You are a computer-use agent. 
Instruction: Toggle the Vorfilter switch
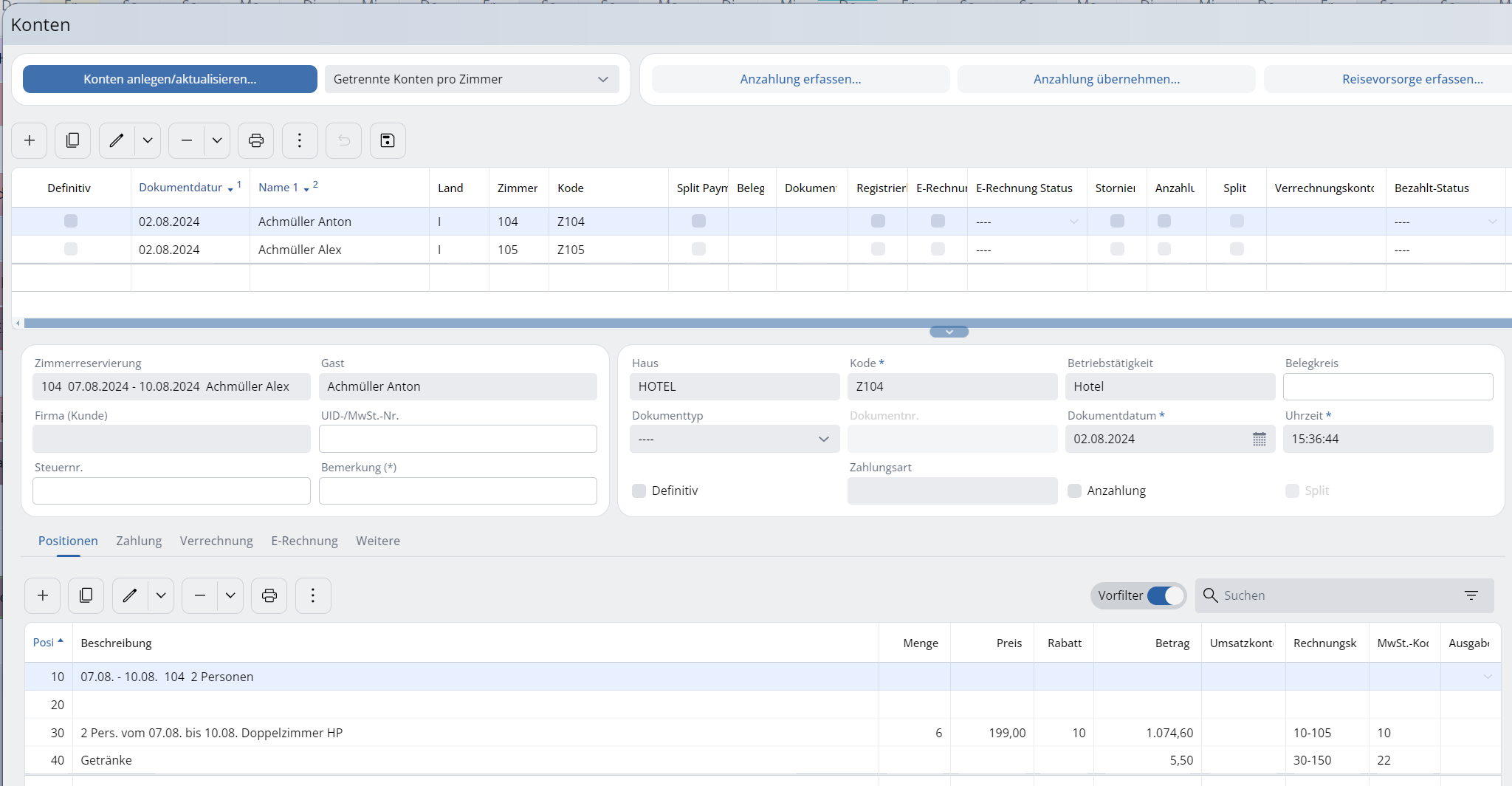(1165, 595)
